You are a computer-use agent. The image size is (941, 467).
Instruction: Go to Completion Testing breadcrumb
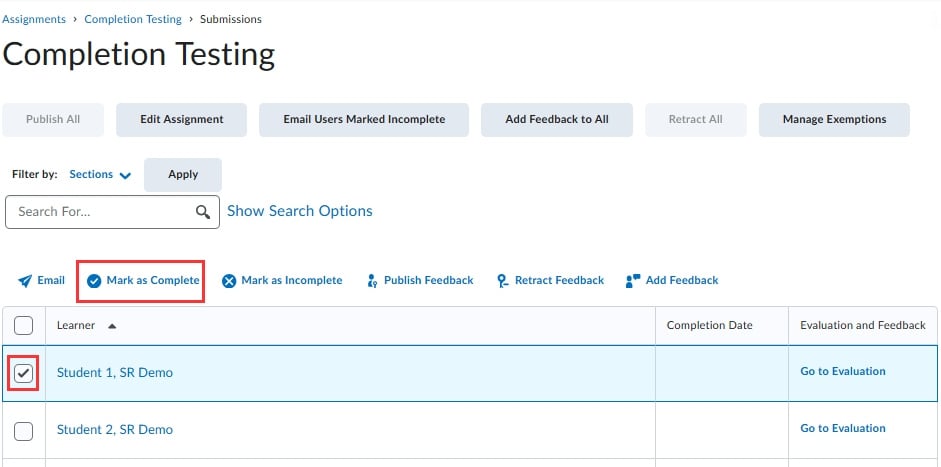tap(133, 19)
